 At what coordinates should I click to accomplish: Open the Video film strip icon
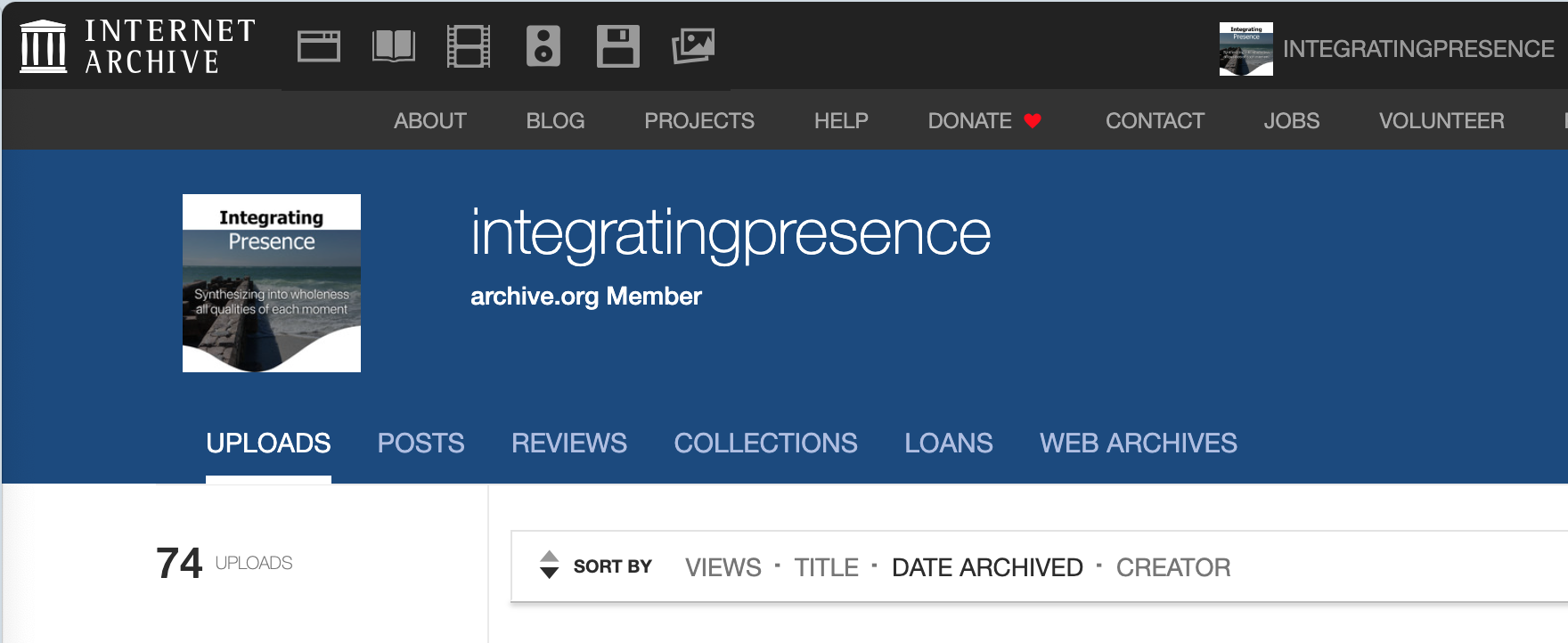(x=468, y=46)
